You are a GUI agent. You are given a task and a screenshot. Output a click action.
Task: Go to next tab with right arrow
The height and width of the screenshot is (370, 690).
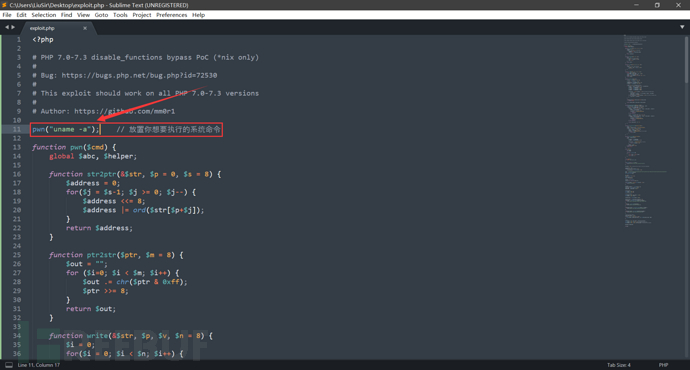(13, 27)
